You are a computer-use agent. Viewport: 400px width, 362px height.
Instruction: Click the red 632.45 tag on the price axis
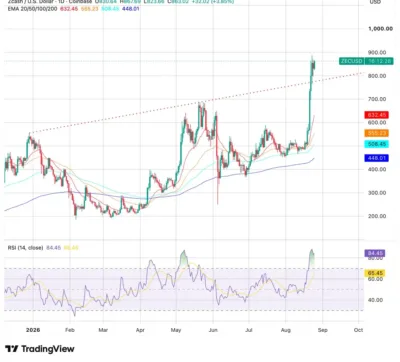377,115
